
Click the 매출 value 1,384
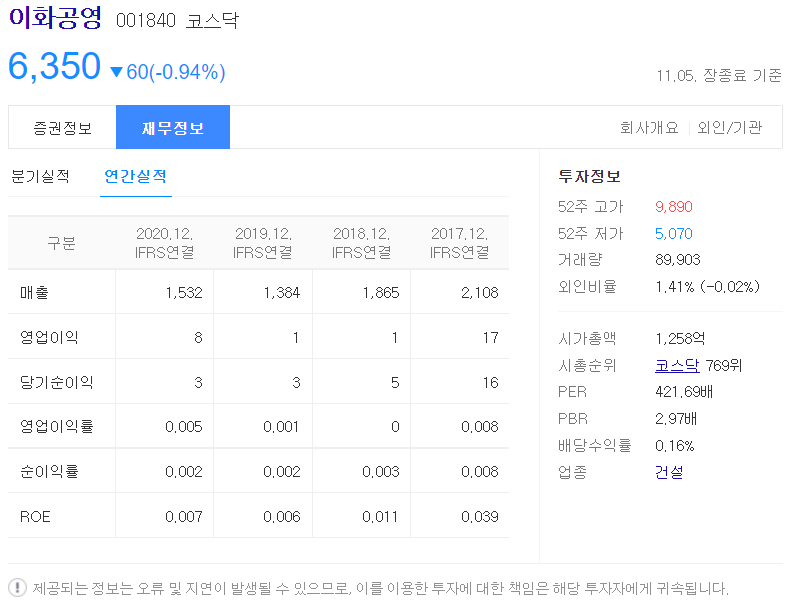[282, 293]
